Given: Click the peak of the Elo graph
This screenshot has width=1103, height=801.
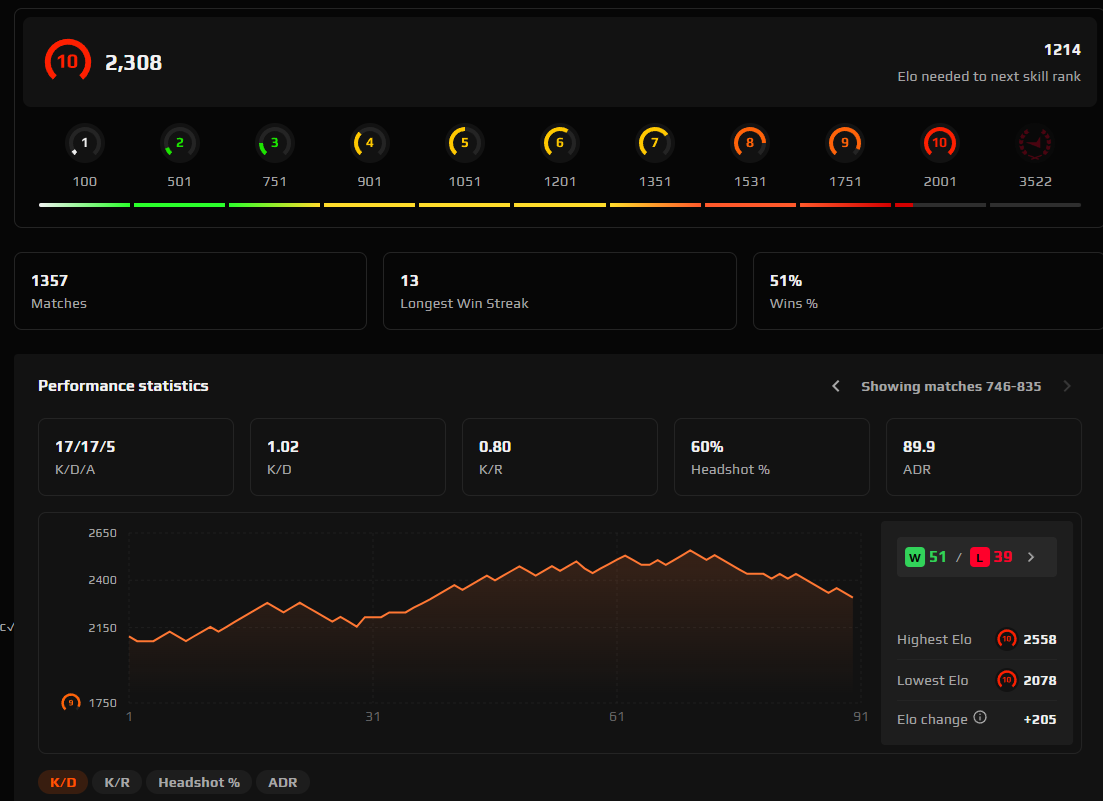Looking at the screenshot, I should 691,548.
